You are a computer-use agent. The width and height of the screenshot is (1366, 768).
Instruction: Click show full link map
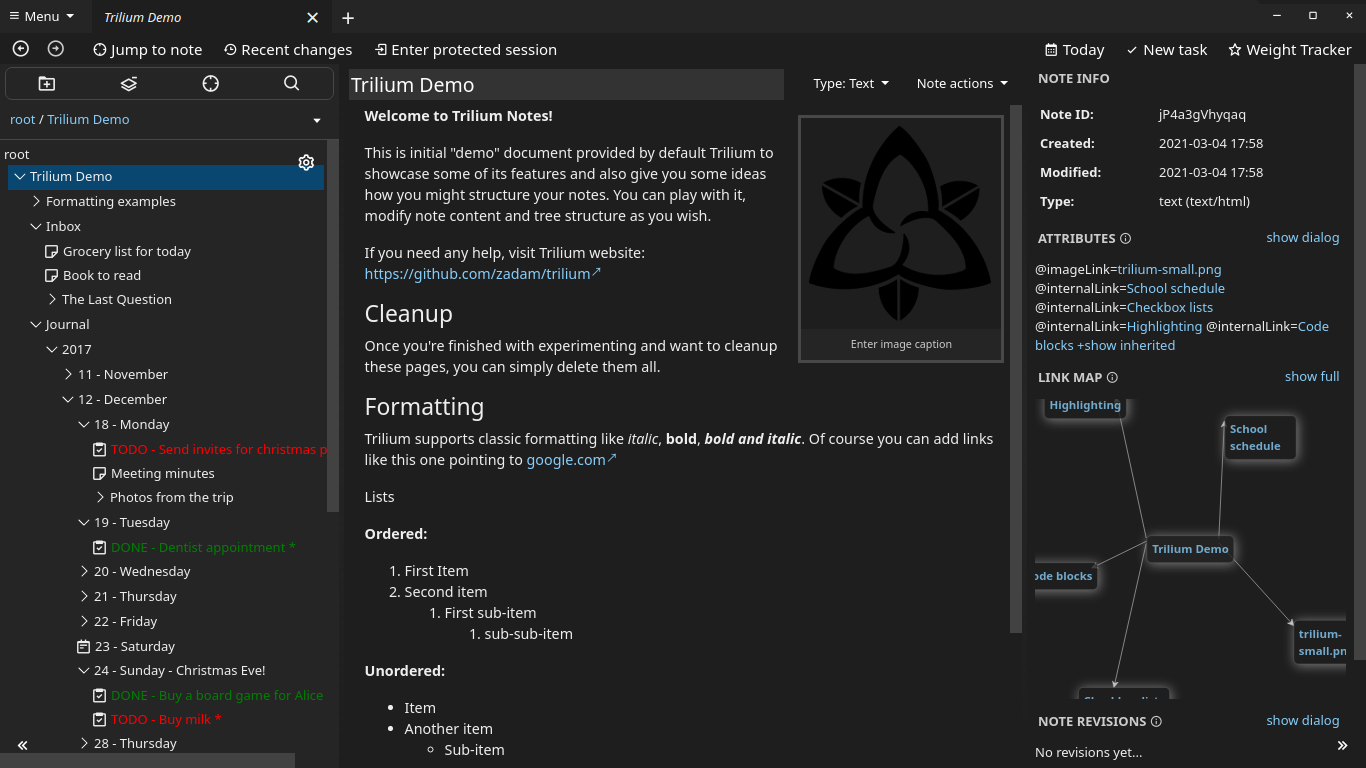point(1312,376)
